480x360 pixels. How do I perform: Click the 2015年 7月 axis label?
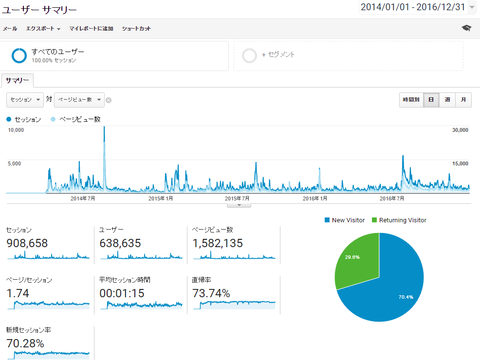[237, 199]
